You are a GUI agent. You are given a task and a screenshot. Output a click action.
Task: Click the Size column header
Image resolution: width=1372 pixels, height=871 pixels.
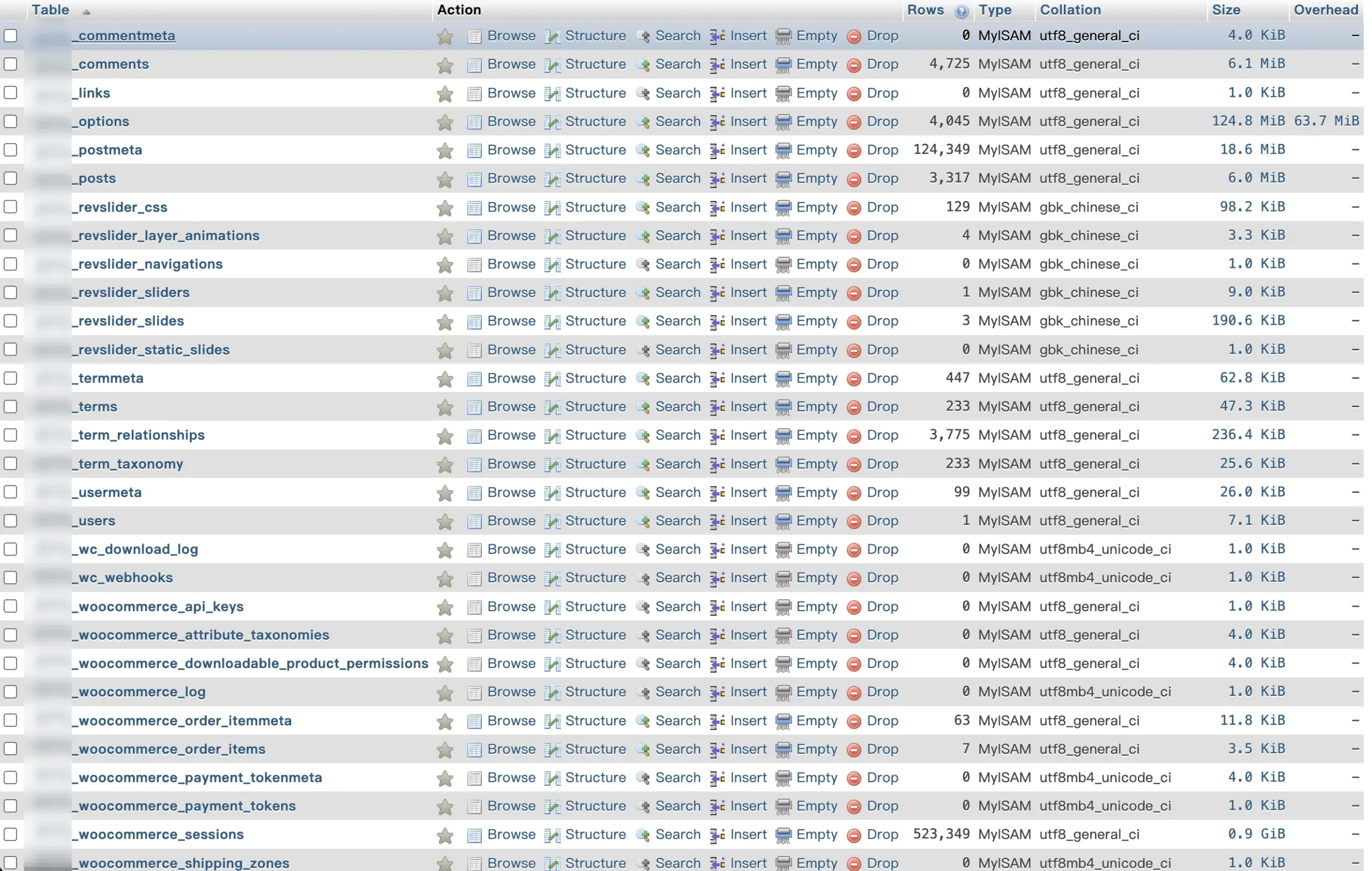(1226, 10)
